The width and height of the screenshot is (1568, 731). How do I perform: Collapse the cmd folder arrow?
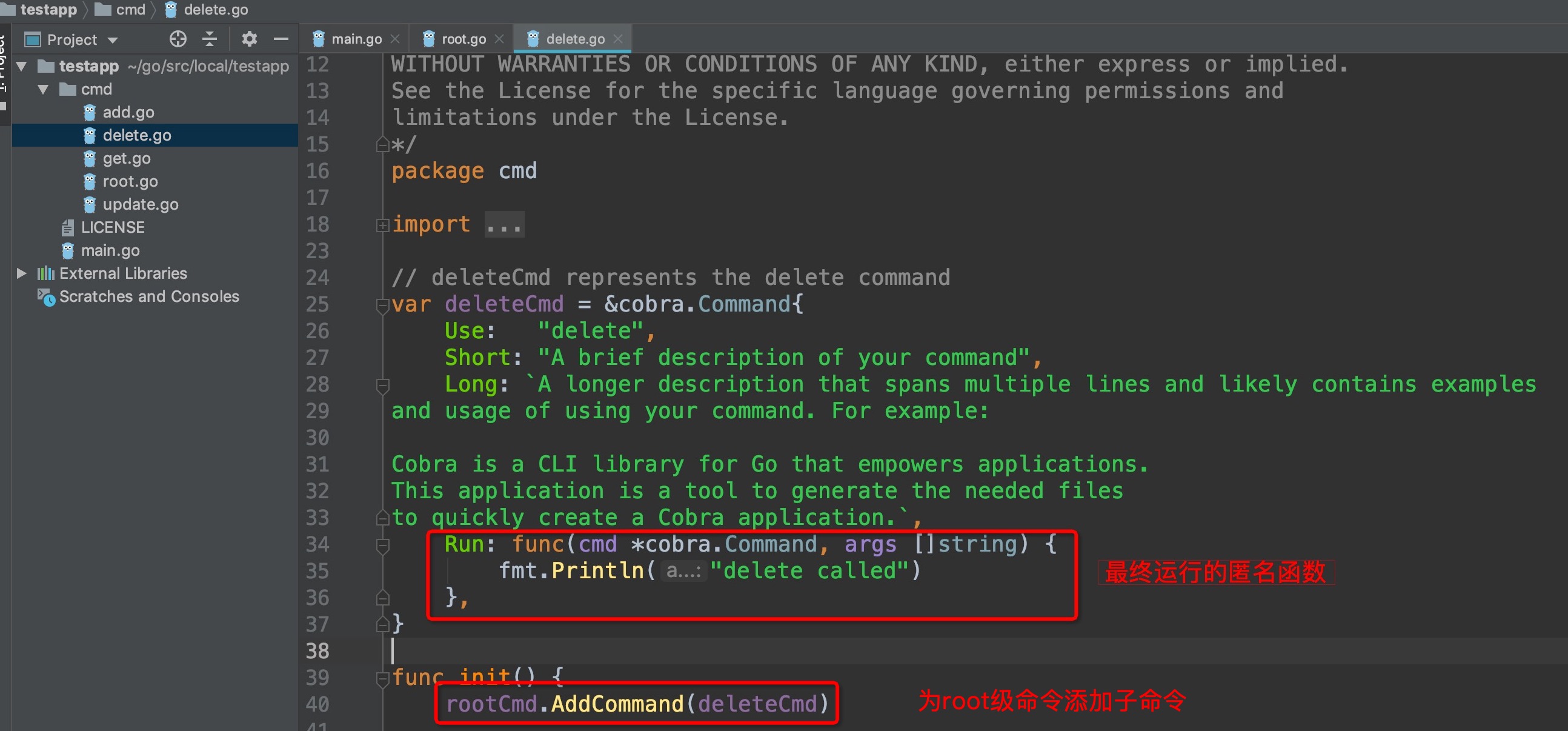pyautogui.click(x=43, y=90)
